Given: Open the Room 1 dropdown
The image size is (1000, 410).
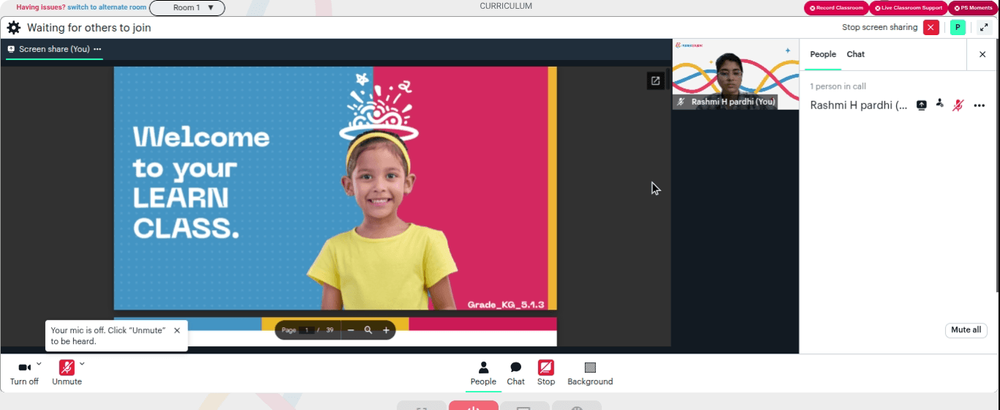Looking at the screenshot, I should [x=187, y=8].
